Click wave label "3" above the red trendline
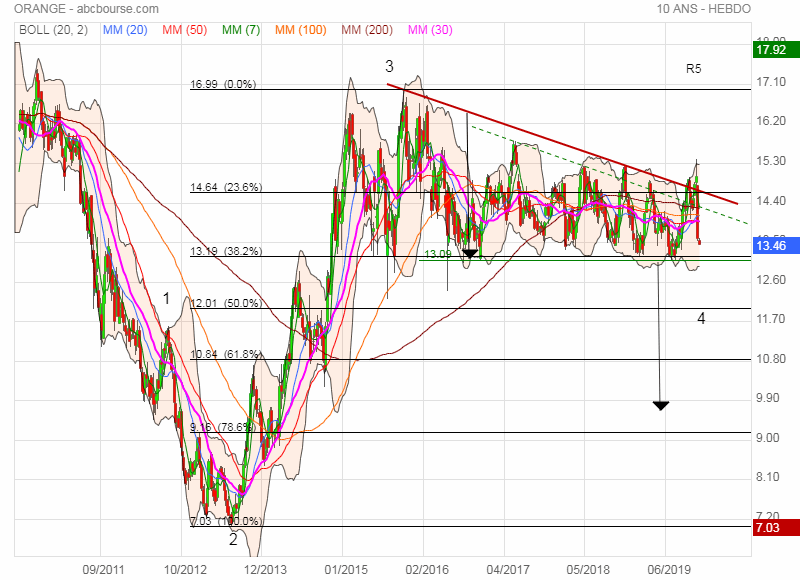Viewport: 800px width, 580px height. coord(389,66)
